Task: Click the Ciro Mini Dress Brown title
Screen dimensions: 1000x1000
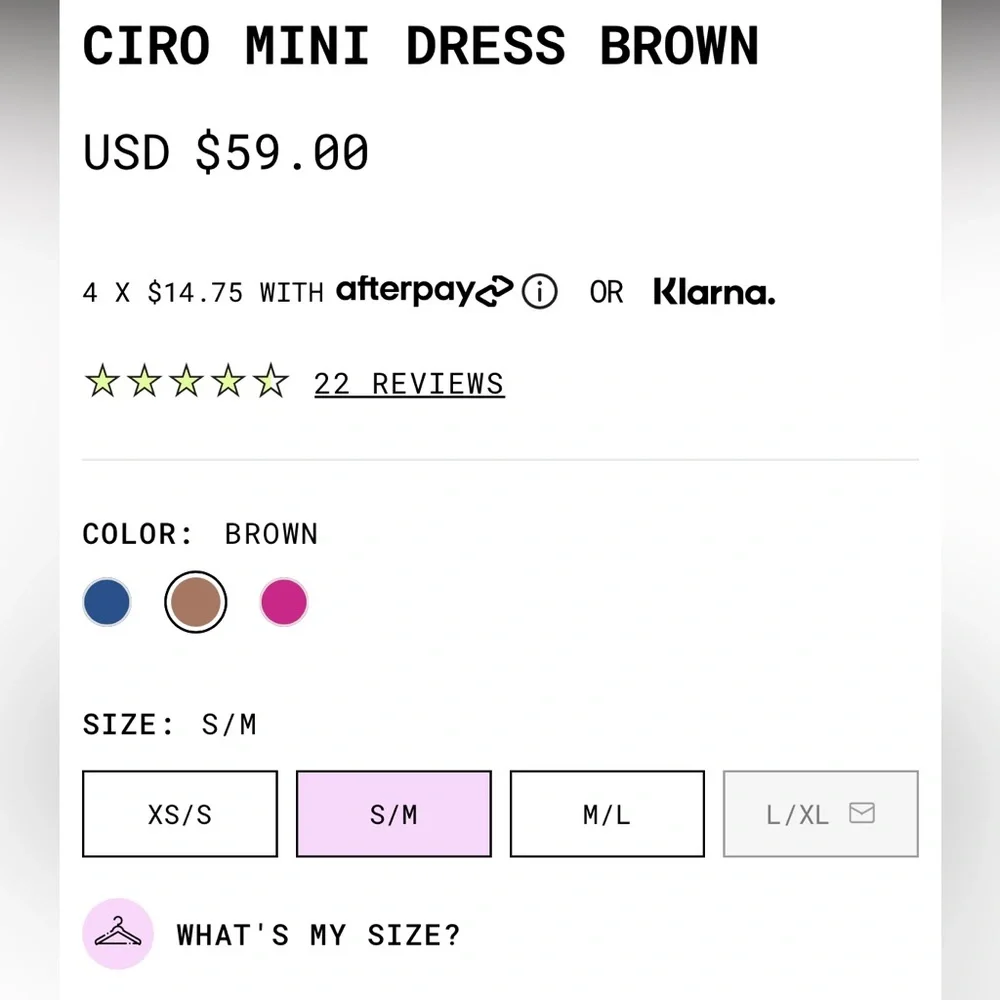Action: (x=421, y=46)
